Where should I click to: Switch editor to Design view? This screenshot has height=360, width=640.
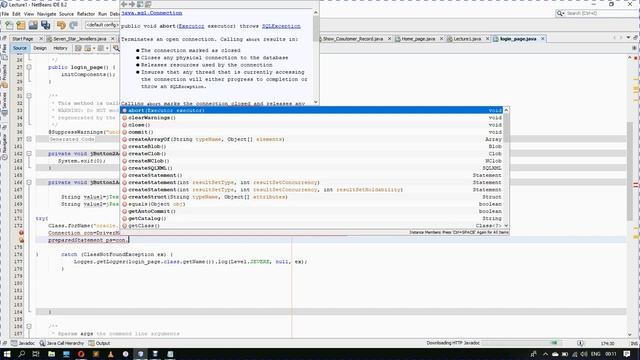[40, 48]
